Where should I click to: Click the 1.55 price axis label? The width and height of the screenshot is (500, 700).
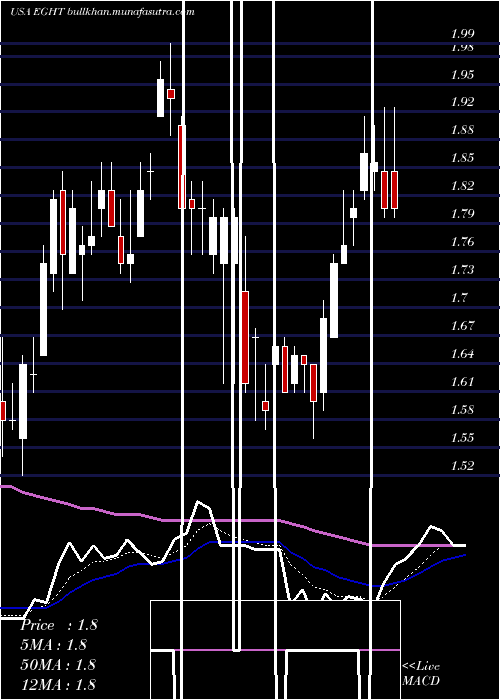[462, 438]
